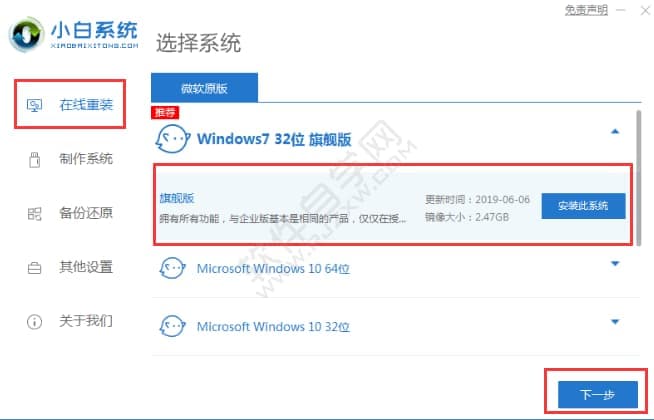Click the 备份还原 icon in sidebar
The height and width of the screenshot is (420, 654).
click(34, 214)
